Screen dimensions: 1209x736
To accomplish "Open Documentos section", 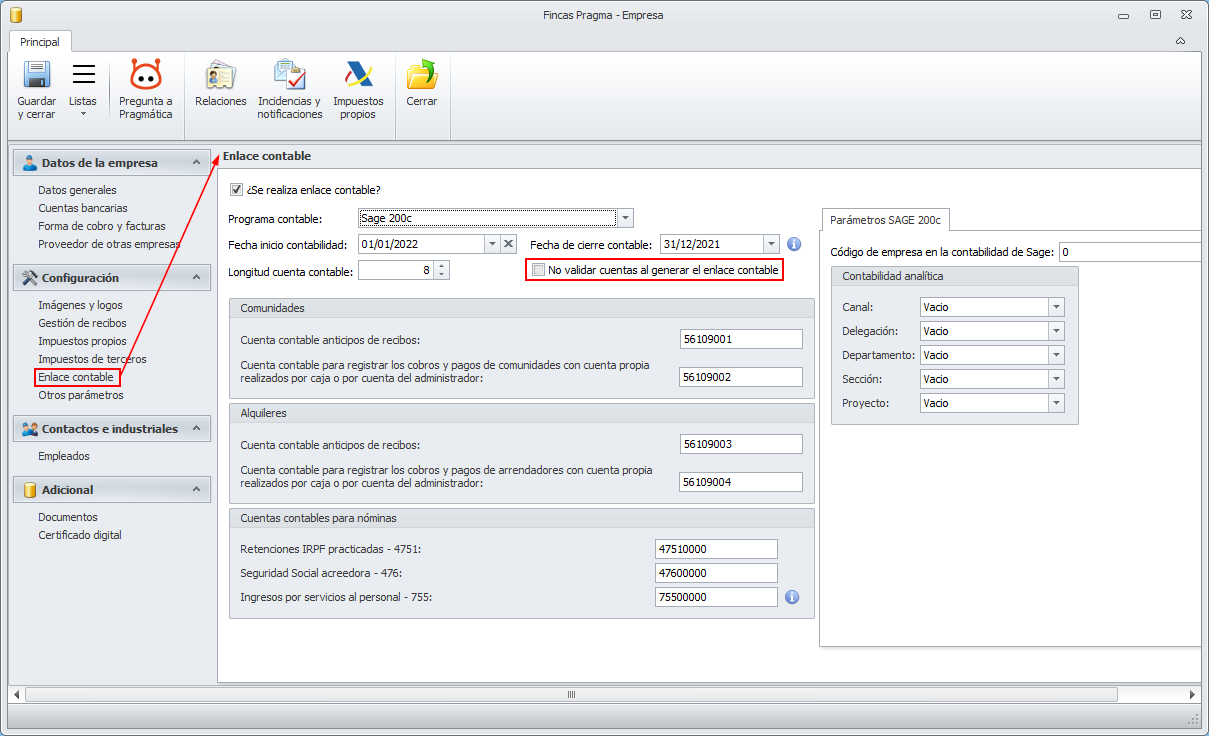I will tap(68, 517).
